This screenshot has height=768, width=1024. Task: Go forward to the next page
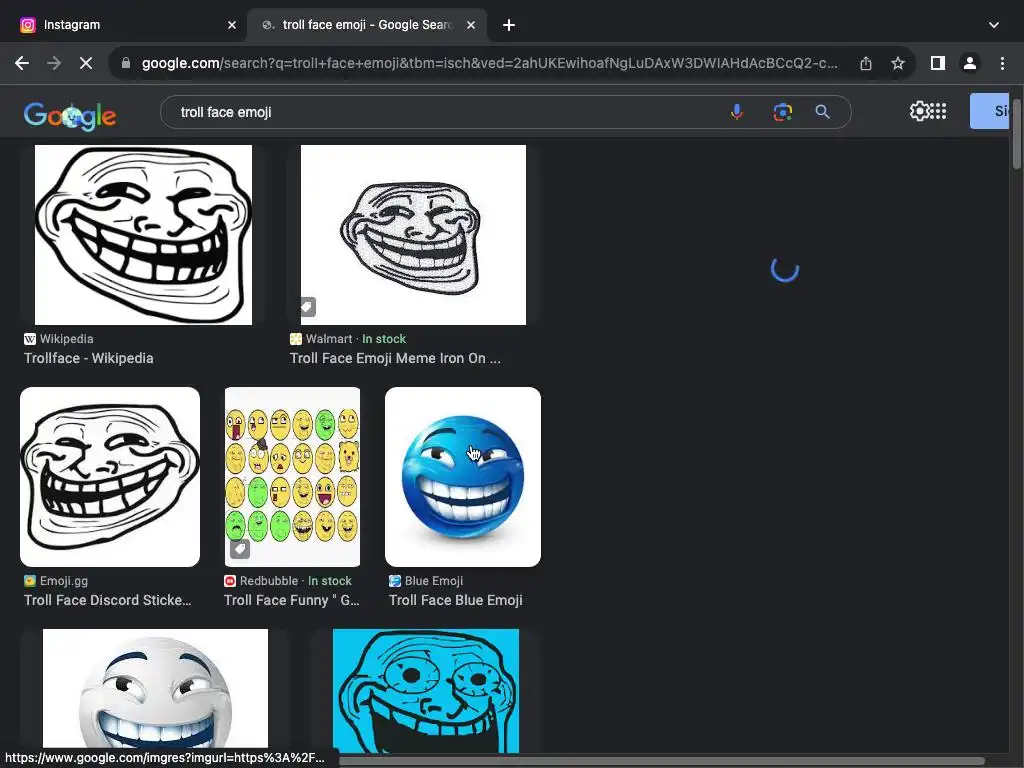54,63
